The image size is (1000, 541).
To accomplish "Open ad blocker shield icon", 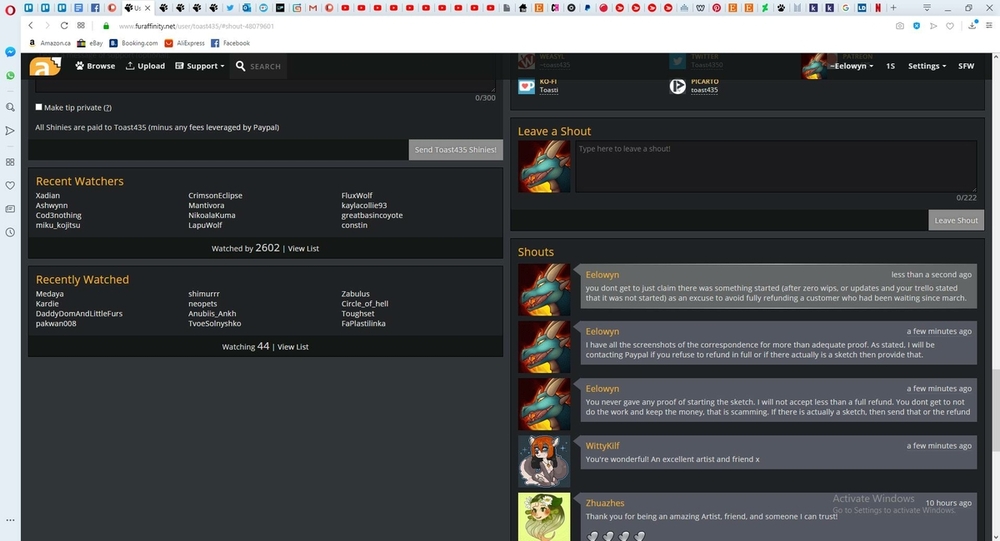I will click(x=916, y=26).
